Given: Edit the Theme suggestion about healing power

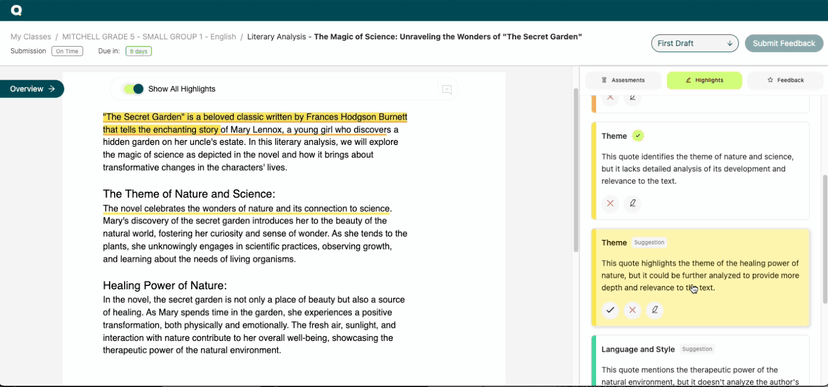Looking at the screenshot, I should click(655, 310).
